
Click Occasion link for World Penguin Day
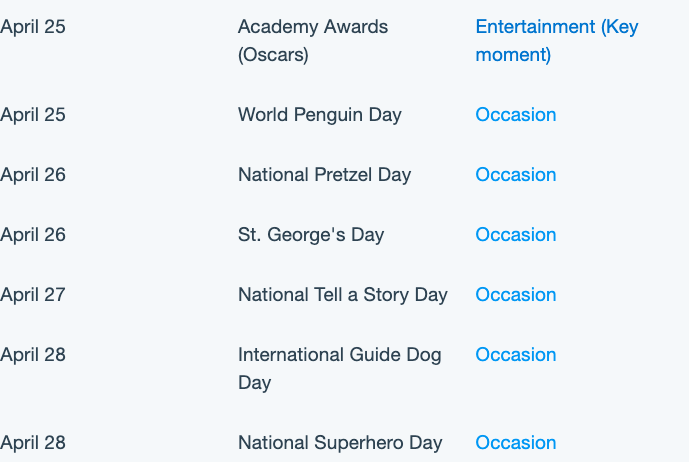coord(516,115)
